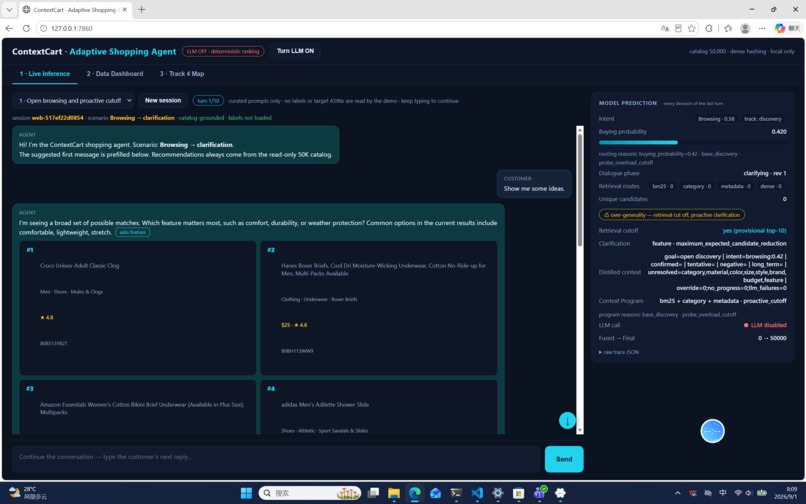Open Task View on the taskbar

(373, 493)
